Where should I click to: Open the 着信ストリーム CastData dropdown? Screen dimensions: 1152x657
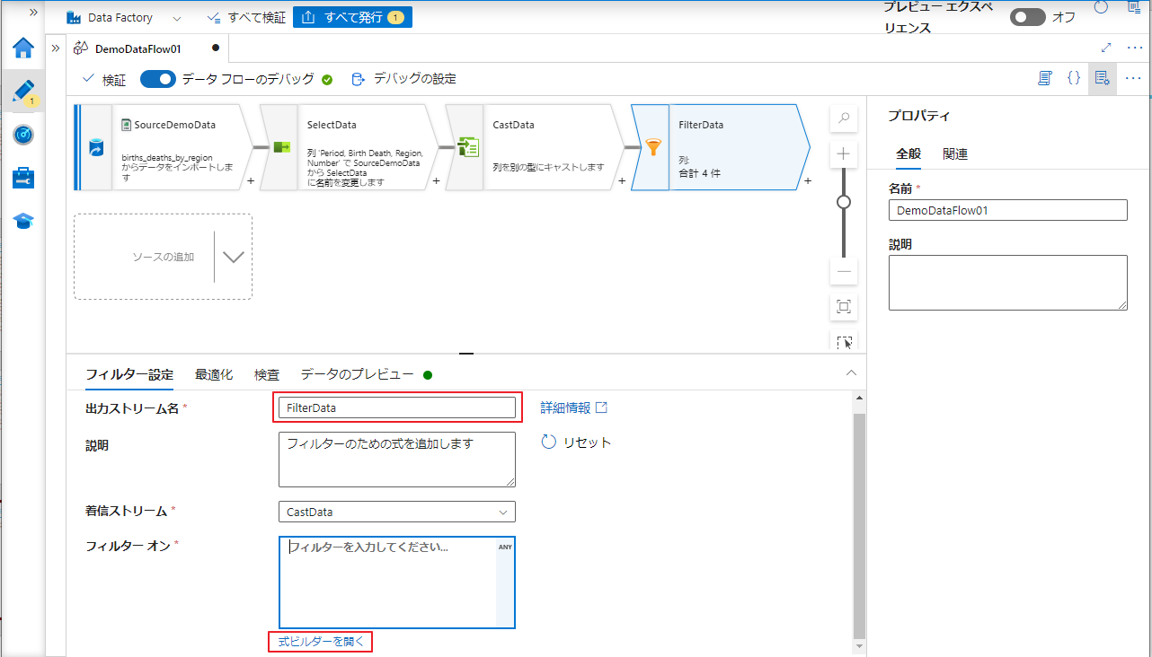pyautogui.click(x=397, y=511)
